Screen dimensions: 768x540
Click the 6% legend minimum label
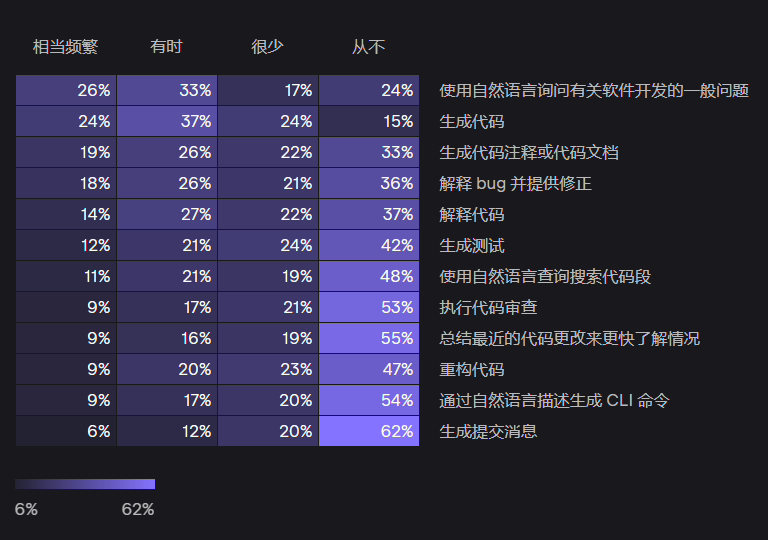(x=26, y=510)
